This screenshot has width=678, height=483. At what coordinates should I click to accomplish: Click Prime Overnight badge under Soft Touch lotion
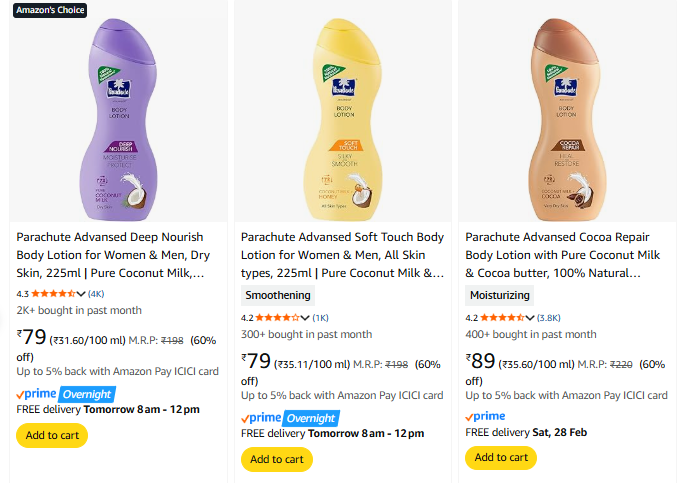pyautogui.click(x=290, y=417)
